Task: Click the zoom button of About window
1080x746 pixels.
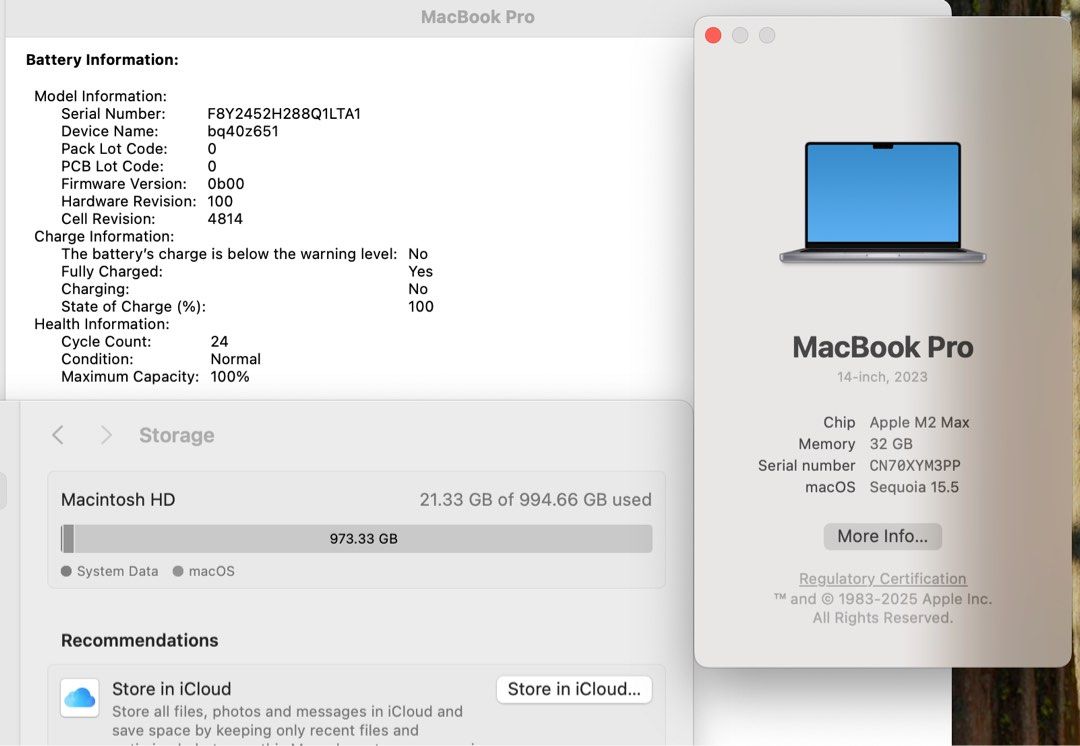Action: (x=767, y=35)
